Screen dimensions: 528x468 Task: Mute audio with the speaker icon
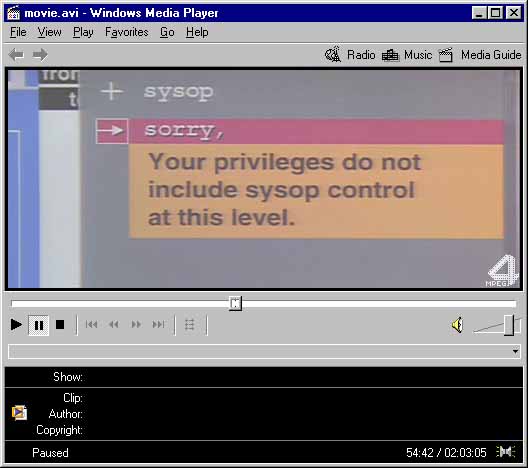458,325
